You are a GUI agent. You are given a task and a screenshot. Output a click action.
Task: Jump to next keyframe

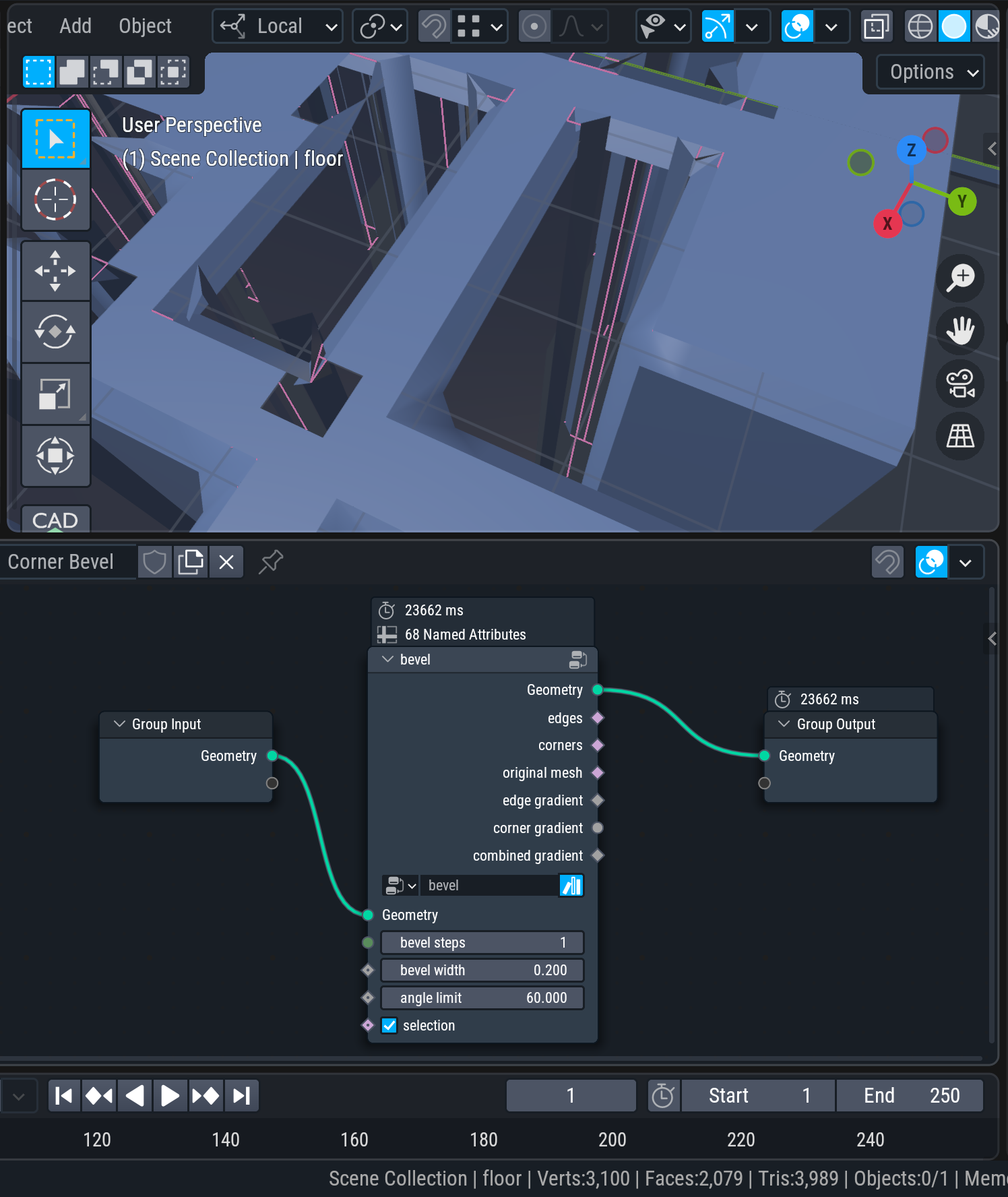206,1095
